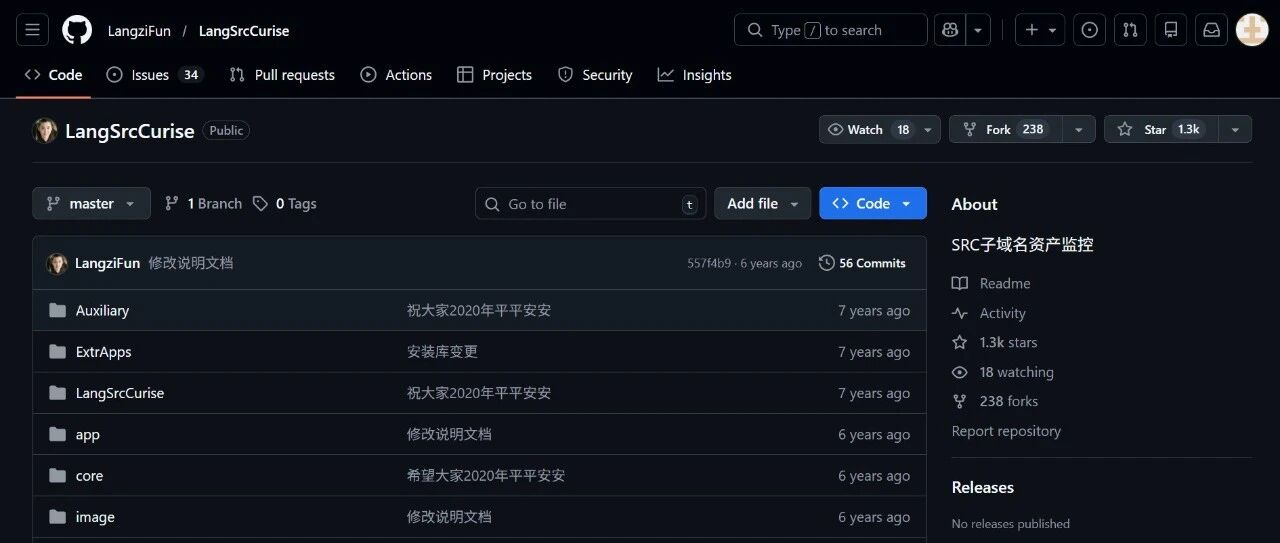This screenshot has height=543, width=1280.
Task: View the 0 Tags link
Action: coord(285,203)
